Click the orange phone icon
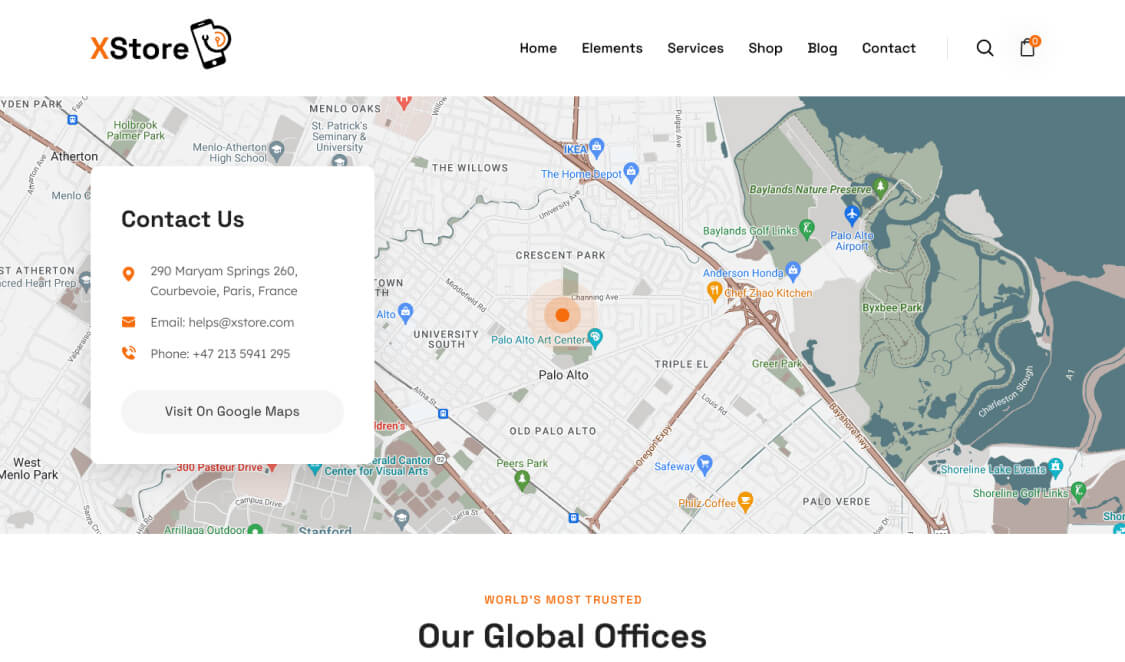This screenshot has width=1125, height=662. coord(128,353)
